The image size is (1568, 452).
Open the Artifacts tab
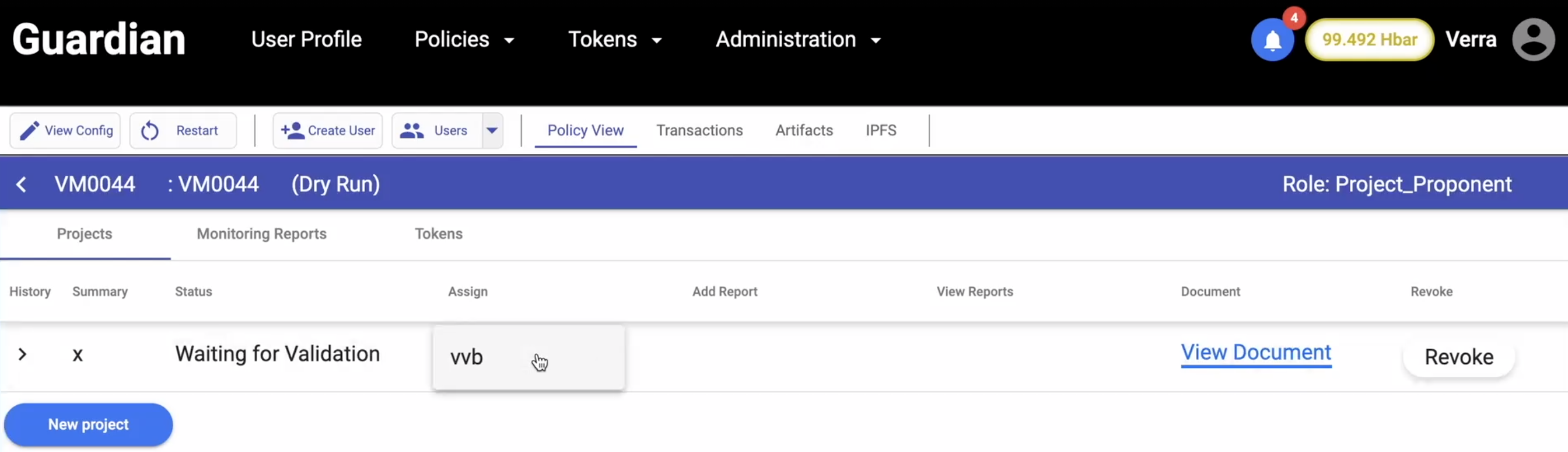[x=803, y=130]
